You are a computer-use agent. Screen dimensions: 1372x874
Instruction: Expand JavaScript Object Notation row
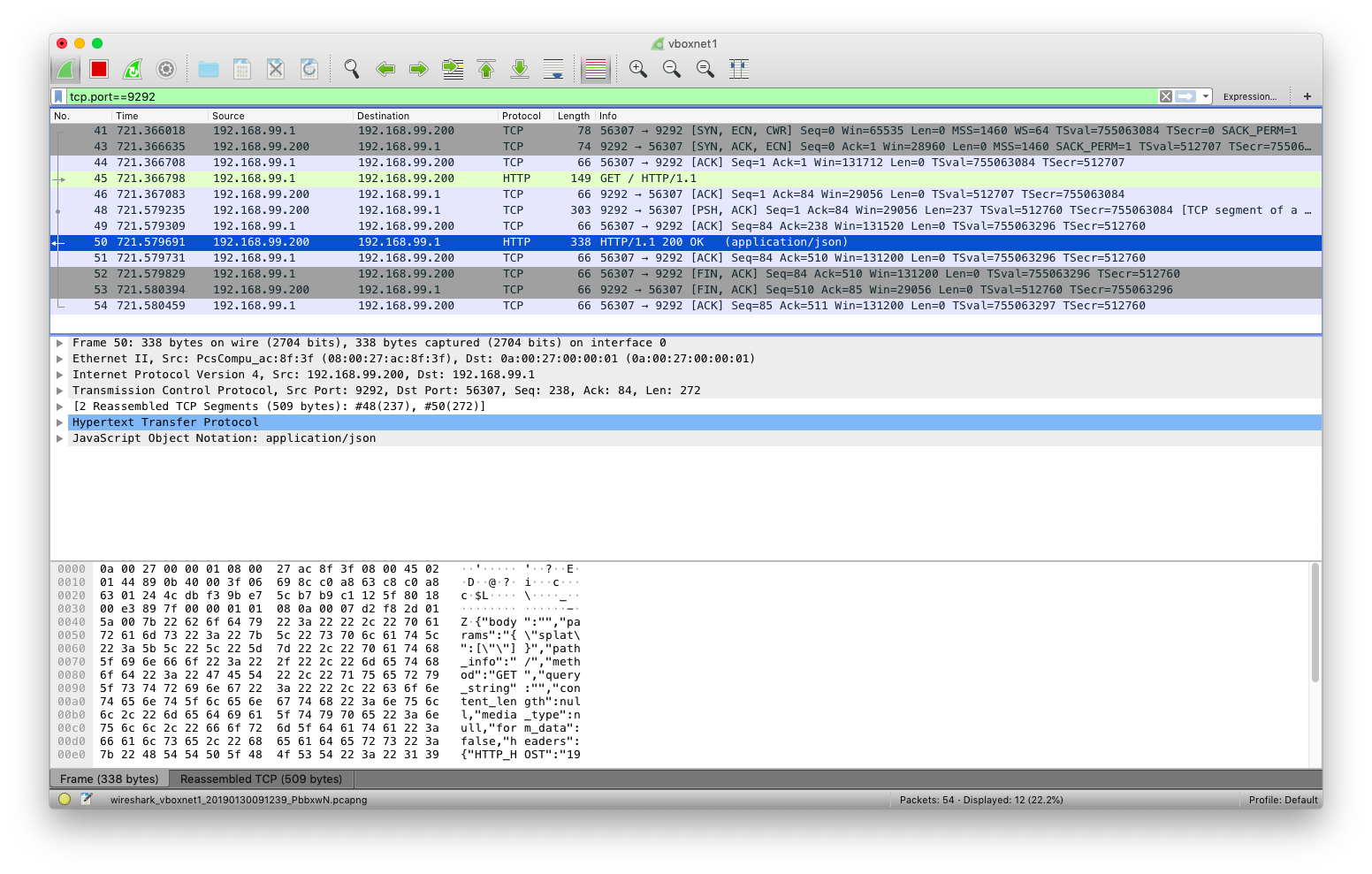click(59, 438)
